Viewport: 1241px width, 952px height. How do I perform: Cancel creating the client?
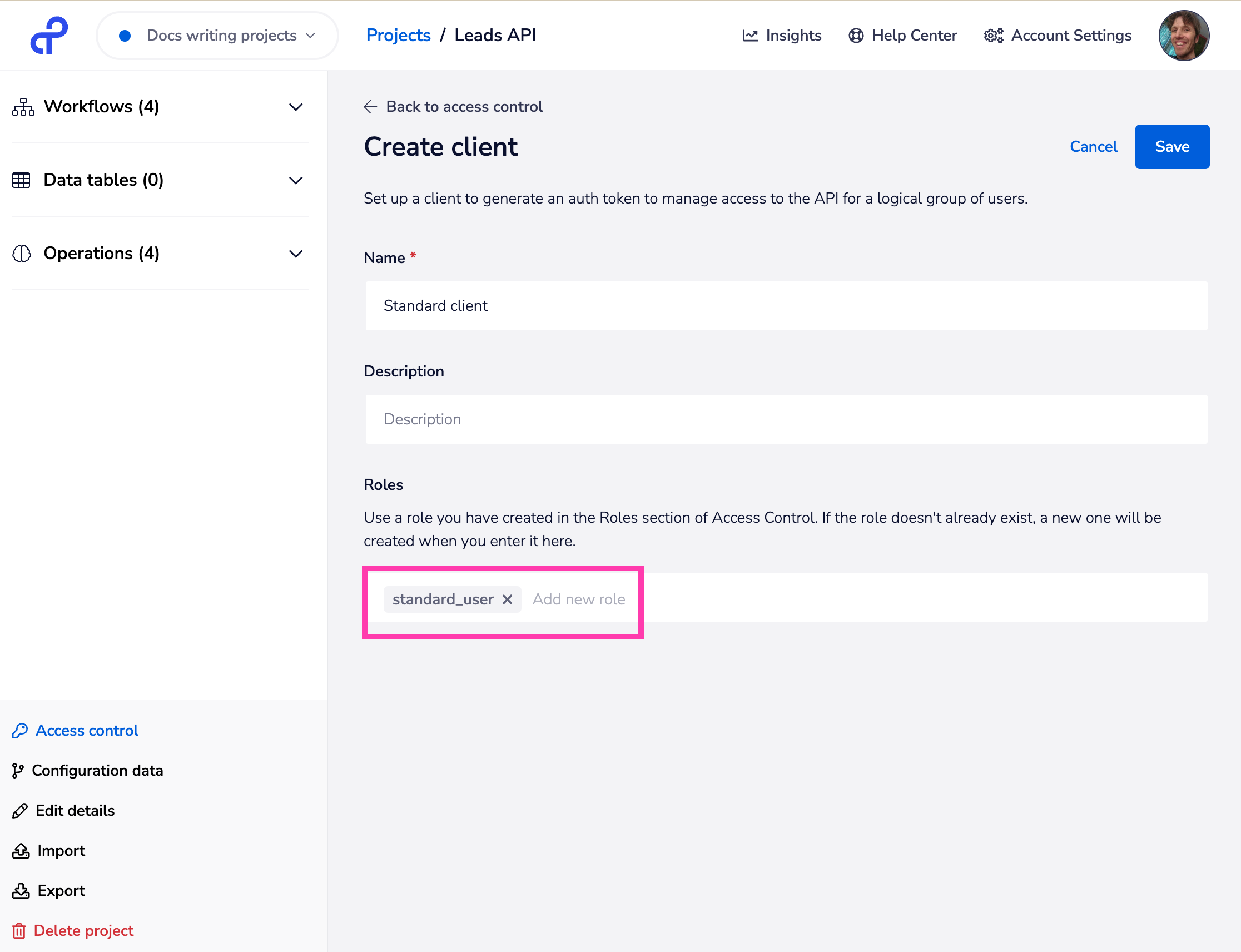point(1093,146)
